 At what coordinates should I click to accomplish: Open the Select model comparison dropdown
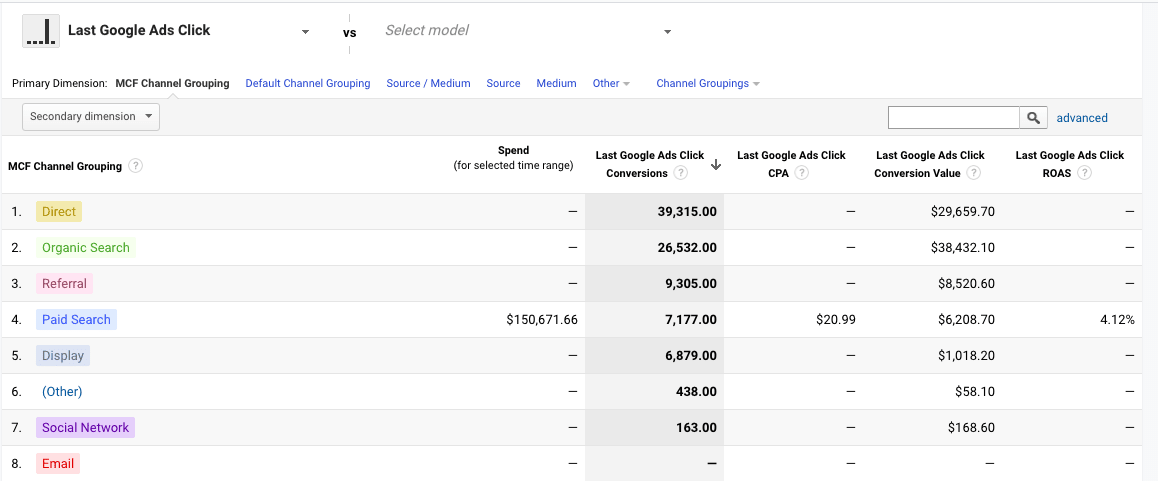pos(667,32)
